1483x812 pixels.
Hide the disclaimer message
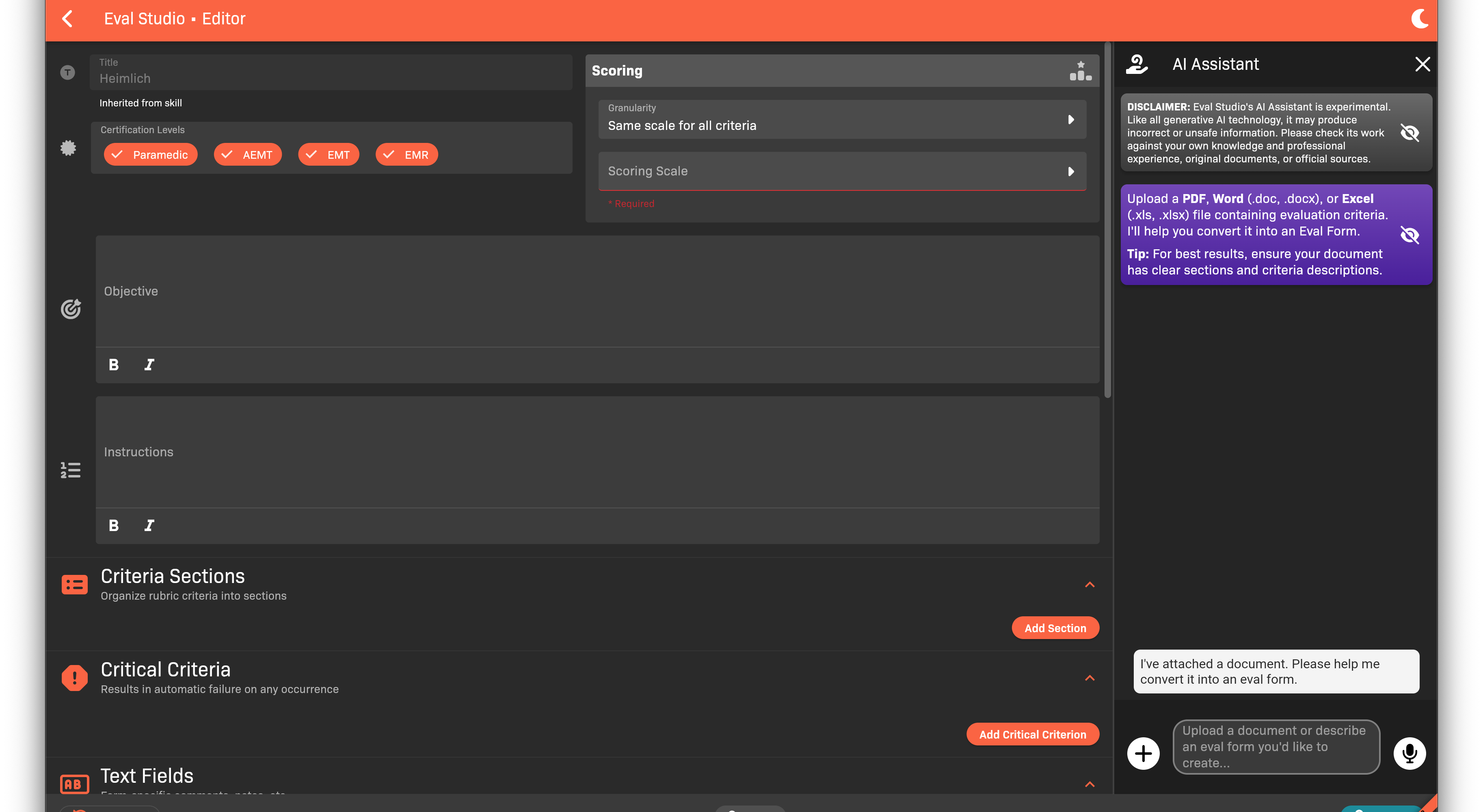[x=1409, y=133]
